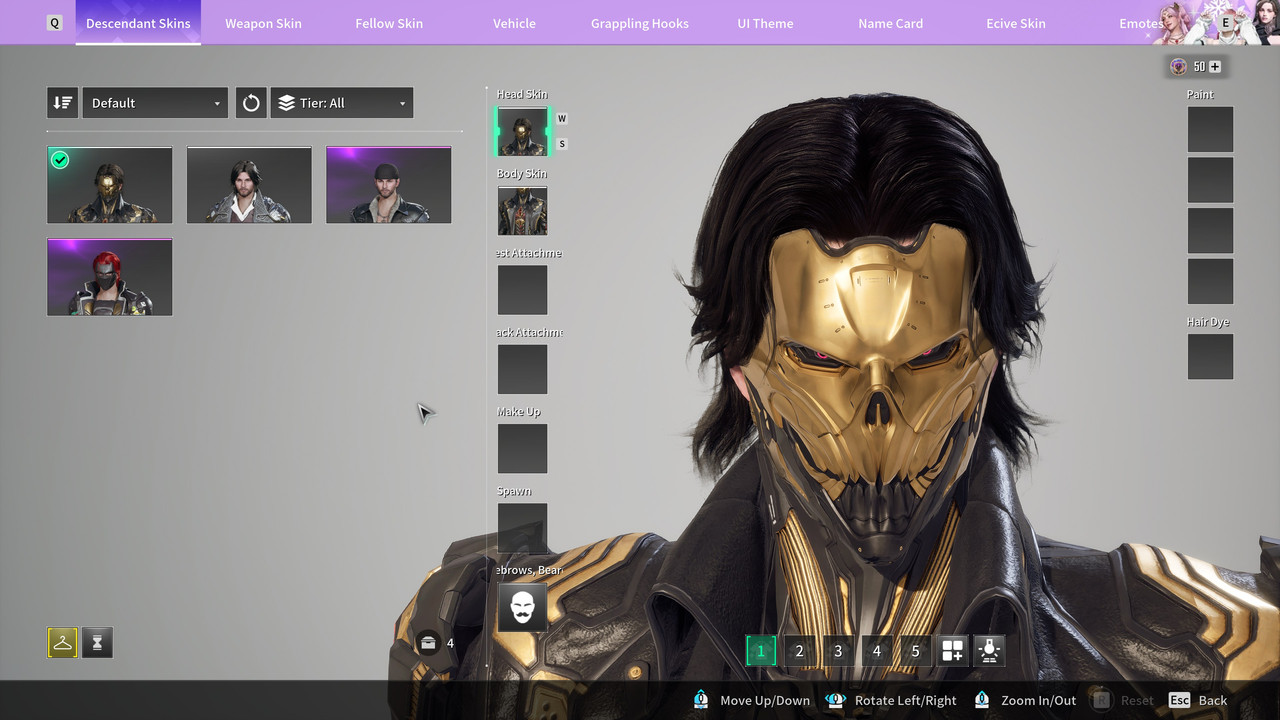
Task: Open the empty Make Up slot
Action: click(522, 449)
